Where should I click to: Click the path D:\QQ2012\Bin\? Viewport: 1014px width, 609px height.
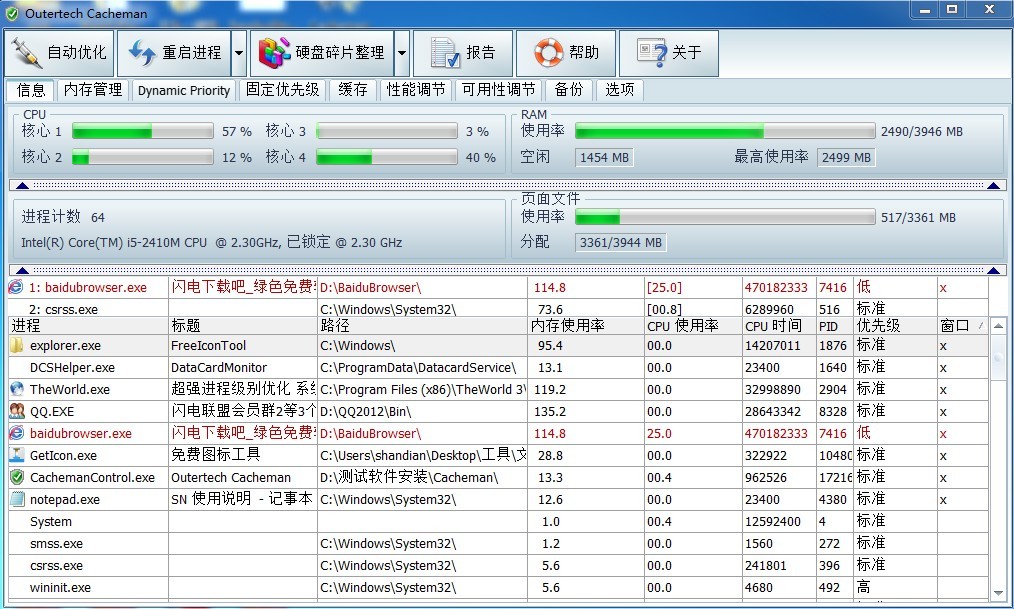coord(365,412)
